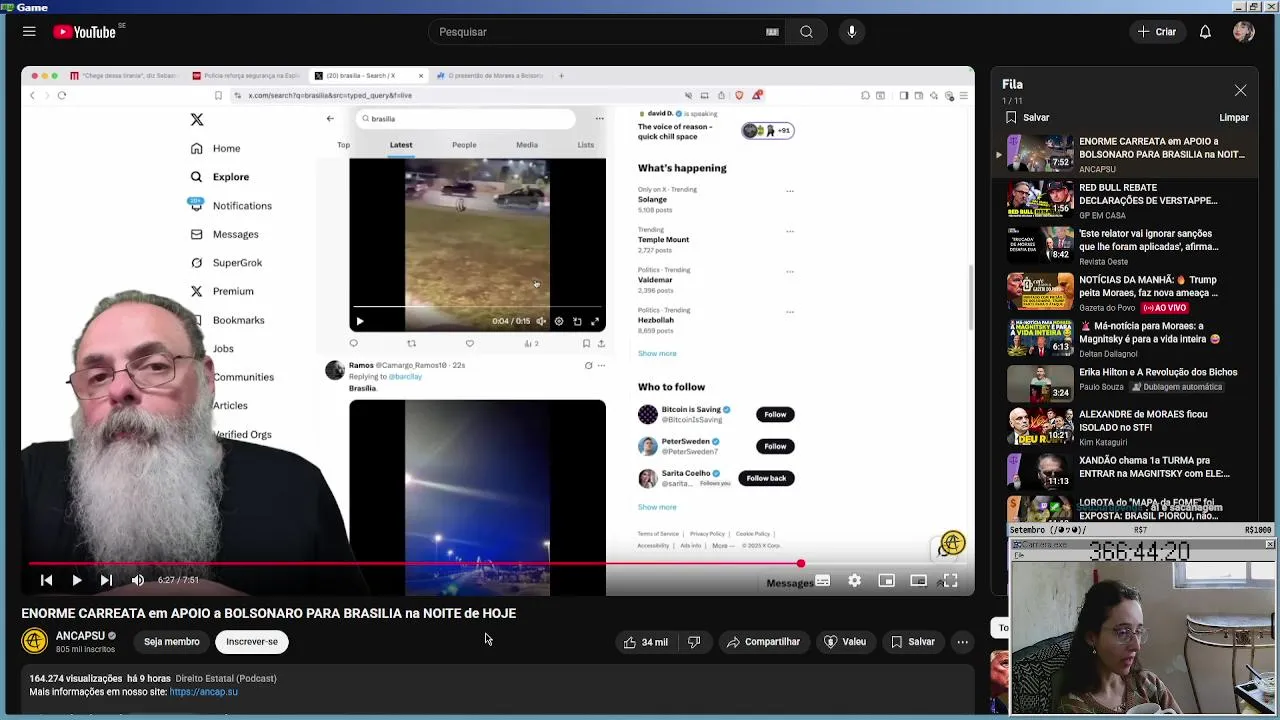This screenshot has width=1280, height=720.
Task: Dislike the video
Action: click(694, 642)
